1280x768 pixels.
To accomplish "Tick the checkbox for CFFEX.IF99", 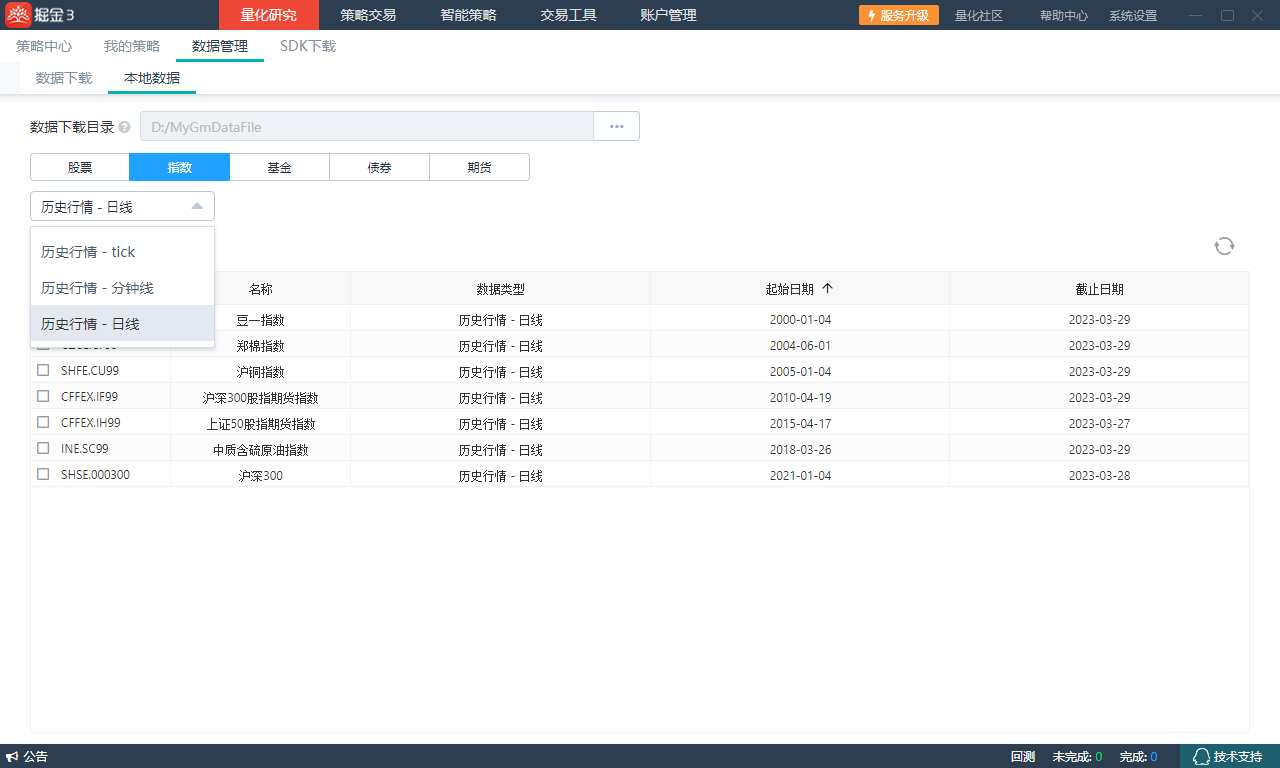I will pyautogui.click(x=43, y=396).
